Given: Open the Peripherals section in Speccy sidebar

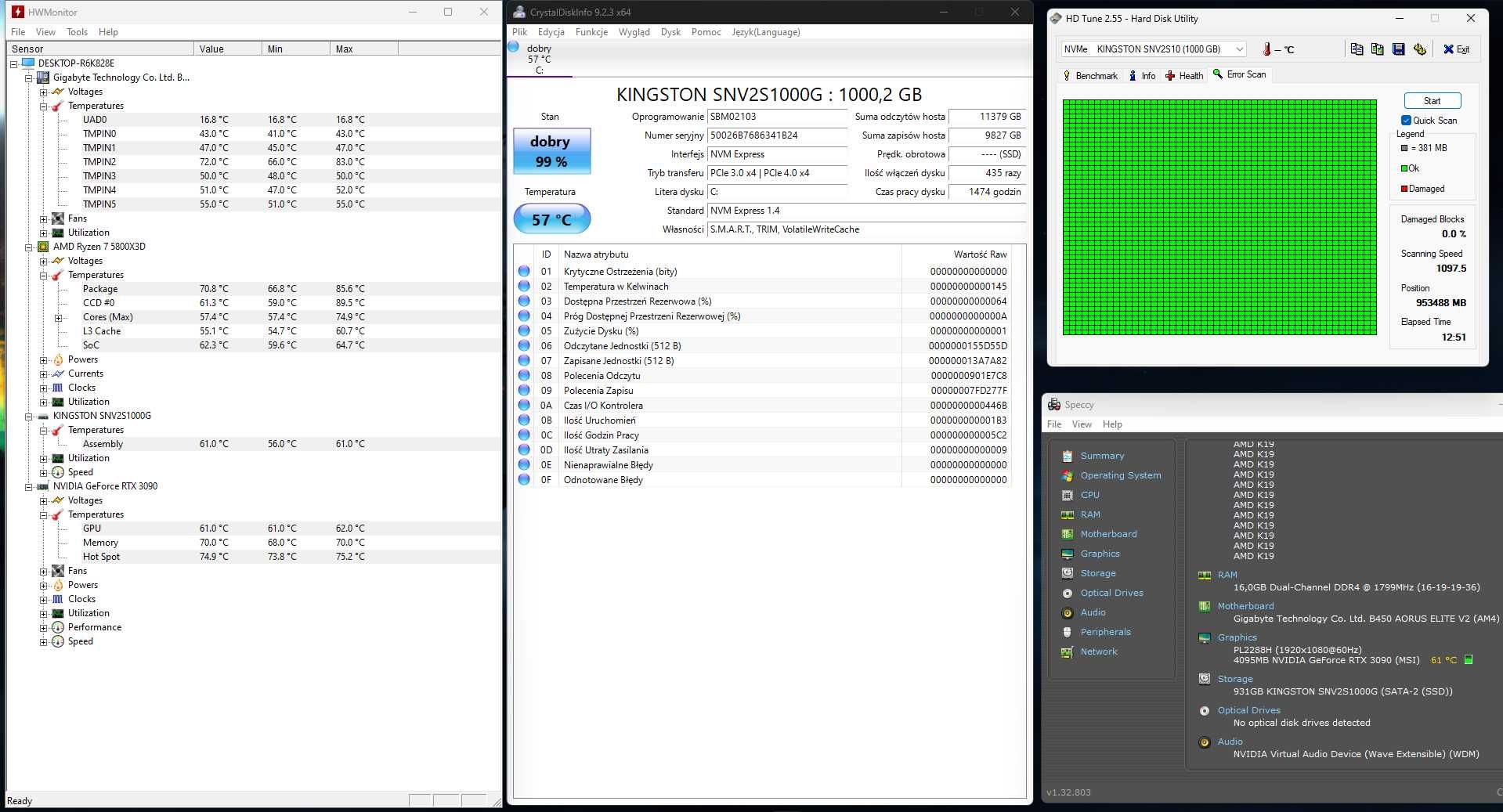Looking at the screenshot, I should 1105,632.
